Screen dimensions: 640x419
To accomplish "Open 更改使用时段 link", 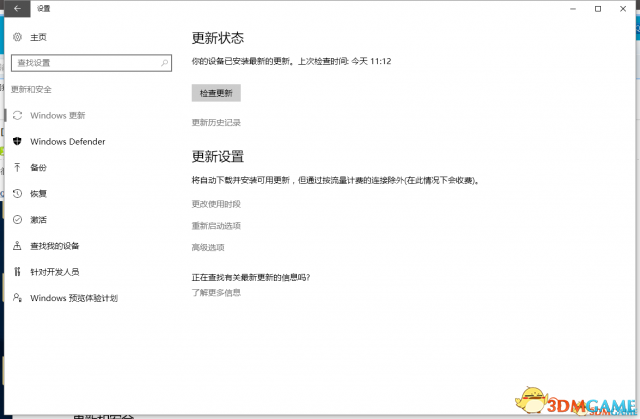I will 216,204.
